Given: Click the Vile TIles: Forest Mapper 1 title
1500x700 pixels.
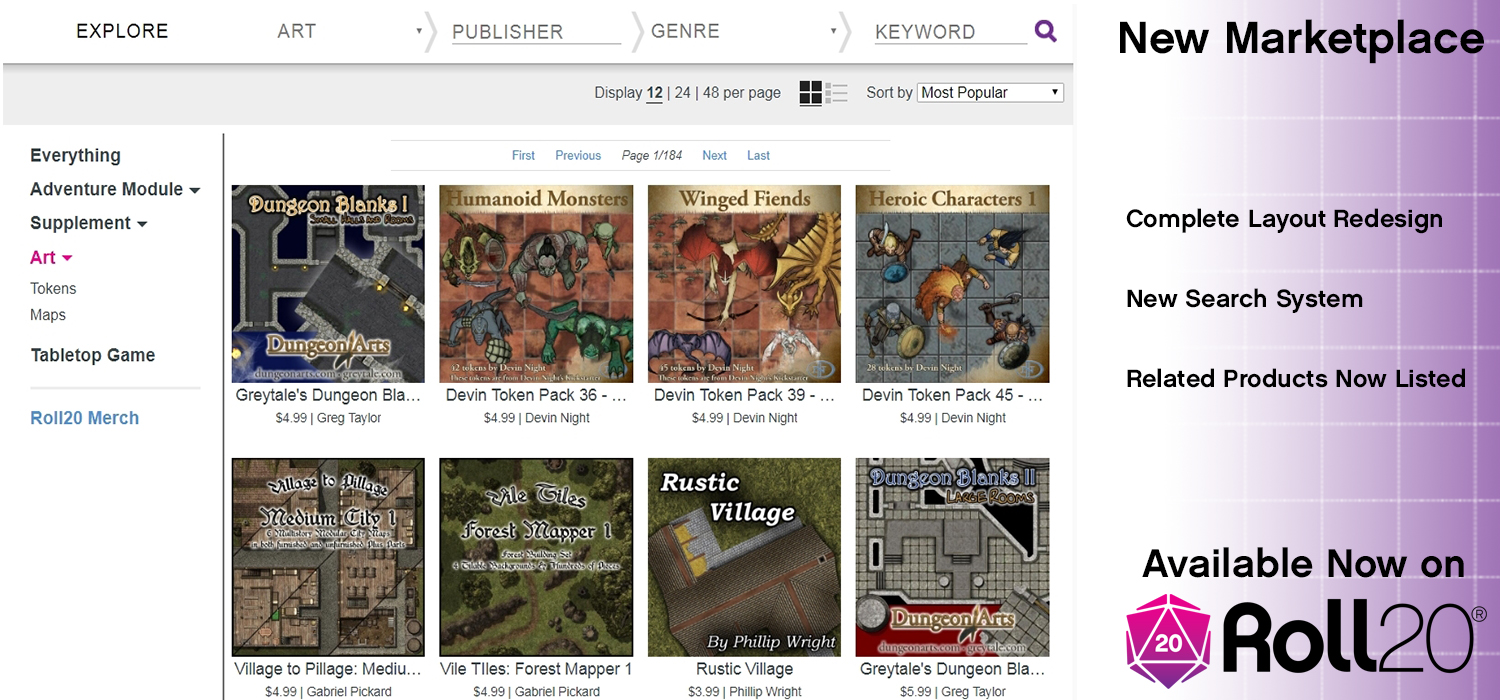Looking at the screenshot, I should pyautogui.click(x=536, y=669).
